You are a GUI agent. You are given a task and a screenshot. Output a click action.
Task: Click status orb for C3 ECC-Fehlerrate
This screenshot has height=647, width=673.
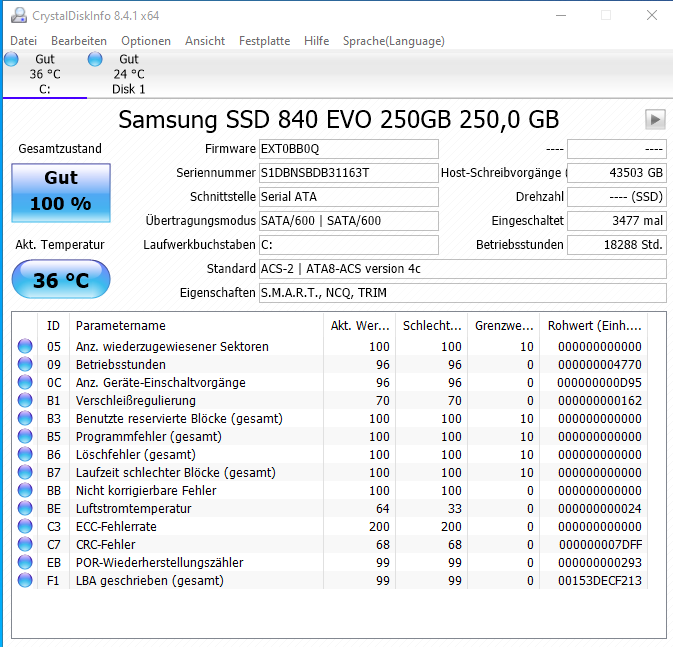pyautogui.click(x=25, y=526)
